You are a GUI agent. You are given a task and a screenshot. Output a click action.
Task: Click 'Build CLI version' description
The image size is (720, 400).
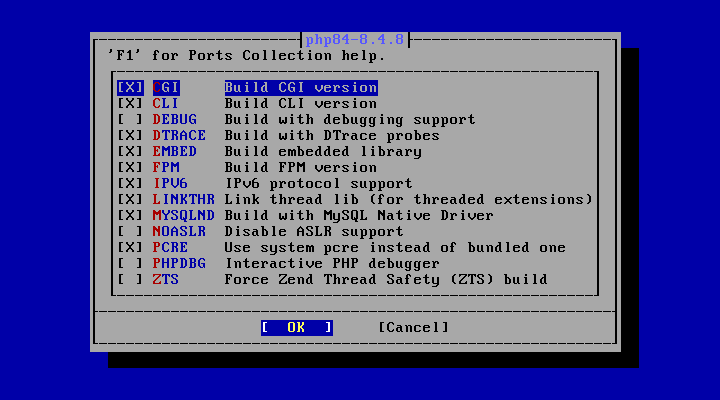[x=301, y=103]
